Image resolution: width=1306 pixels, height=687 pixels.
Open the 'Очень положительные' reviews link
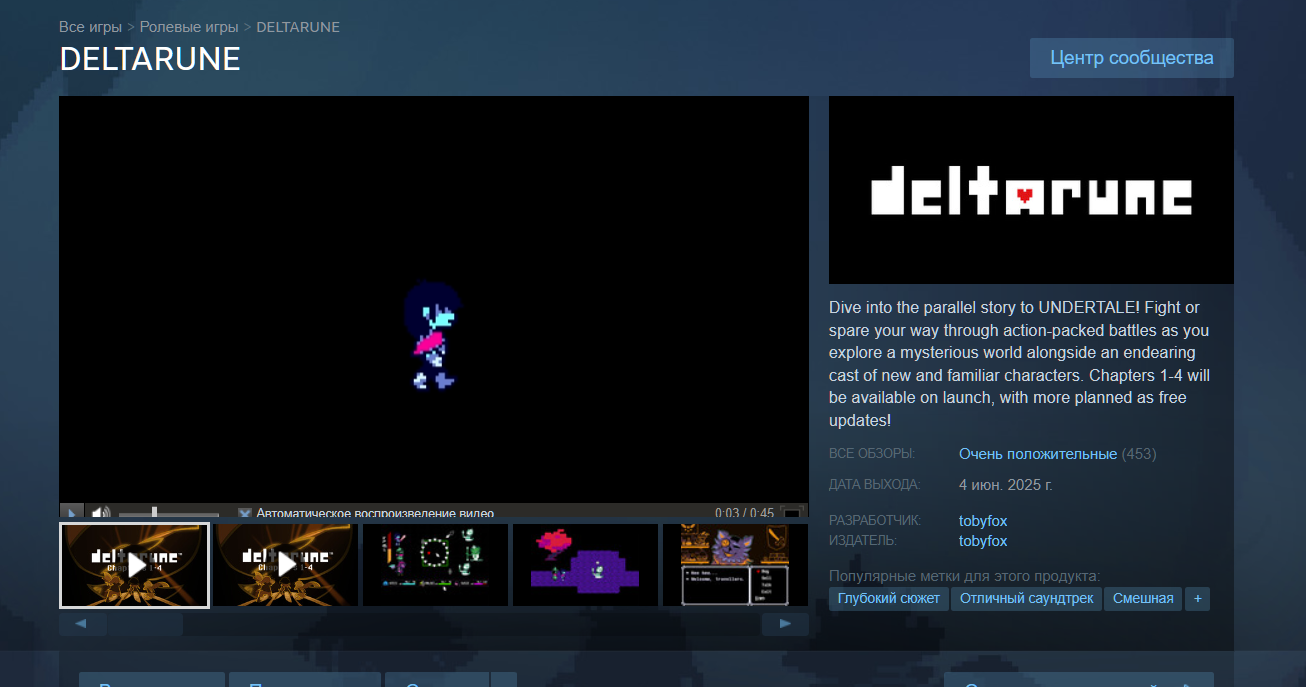1038,454
